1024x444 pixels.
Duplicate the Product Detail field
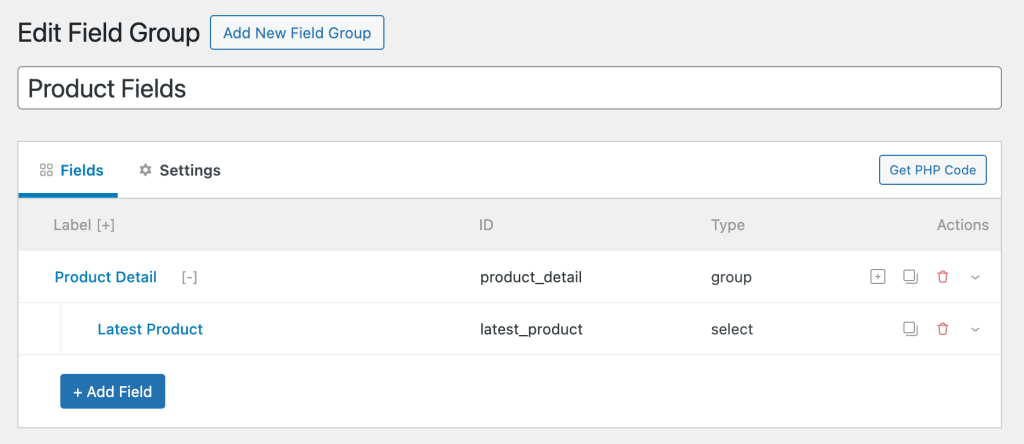(909, 277)
